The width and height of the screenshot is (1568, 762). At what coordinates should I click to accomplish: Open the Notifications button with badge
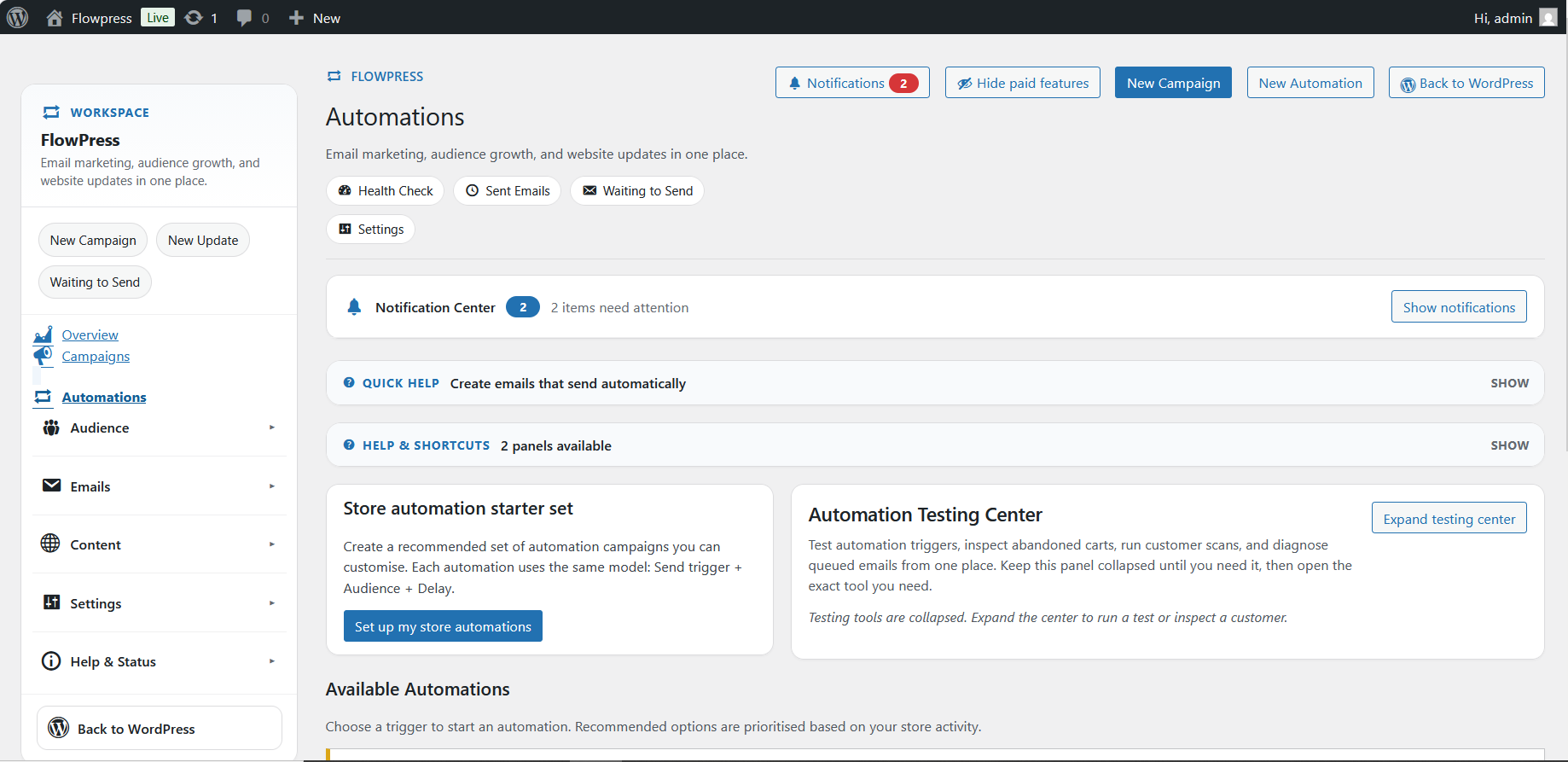pos(852,83)
